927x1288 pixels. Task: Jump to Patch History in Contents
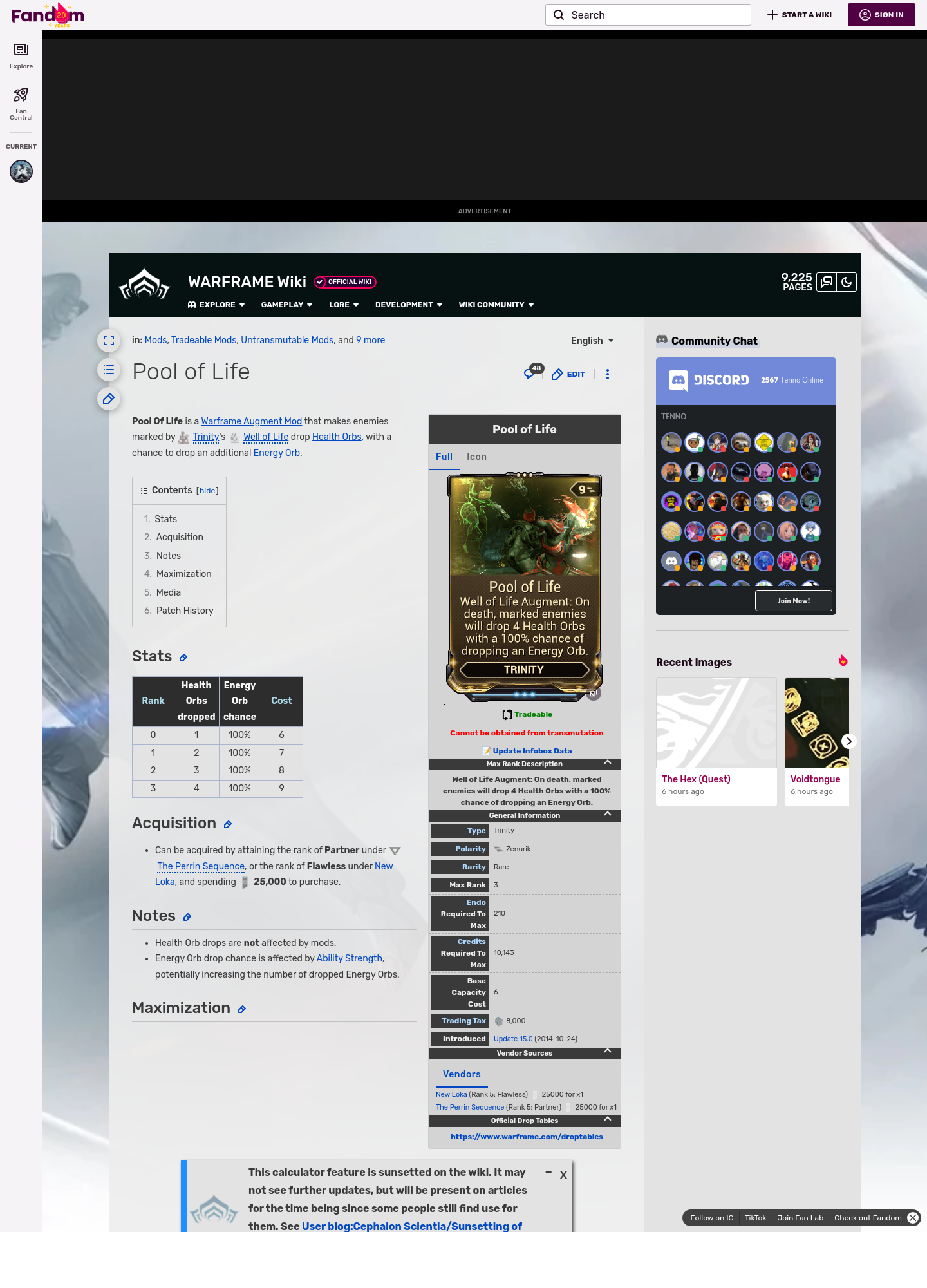185,611
